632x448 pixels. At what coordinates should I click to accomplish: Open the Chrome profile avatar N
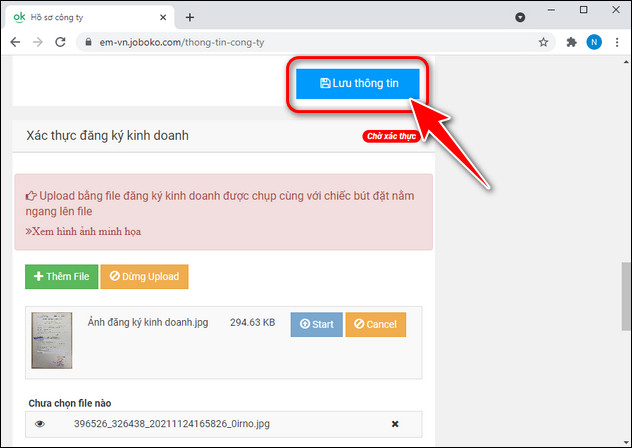pyautogui.click(x=594, y=42)
